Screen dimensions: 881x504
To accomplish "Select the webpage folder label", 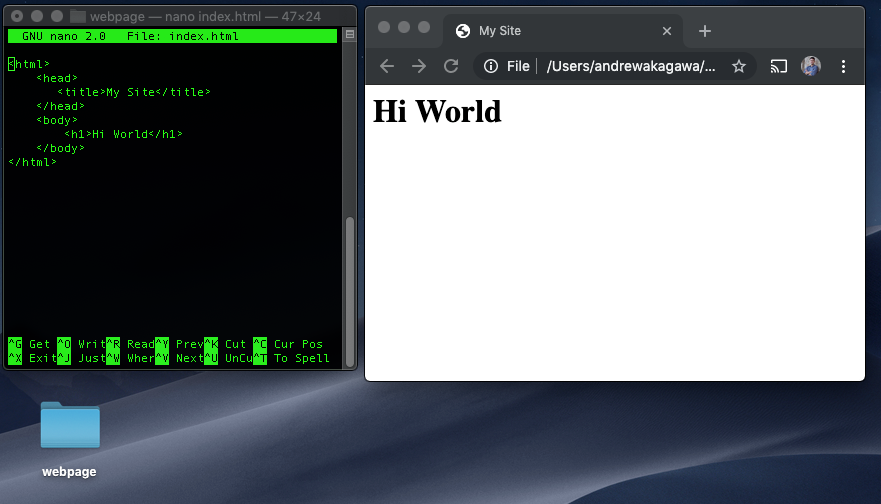I will click(x=69, y=471).
